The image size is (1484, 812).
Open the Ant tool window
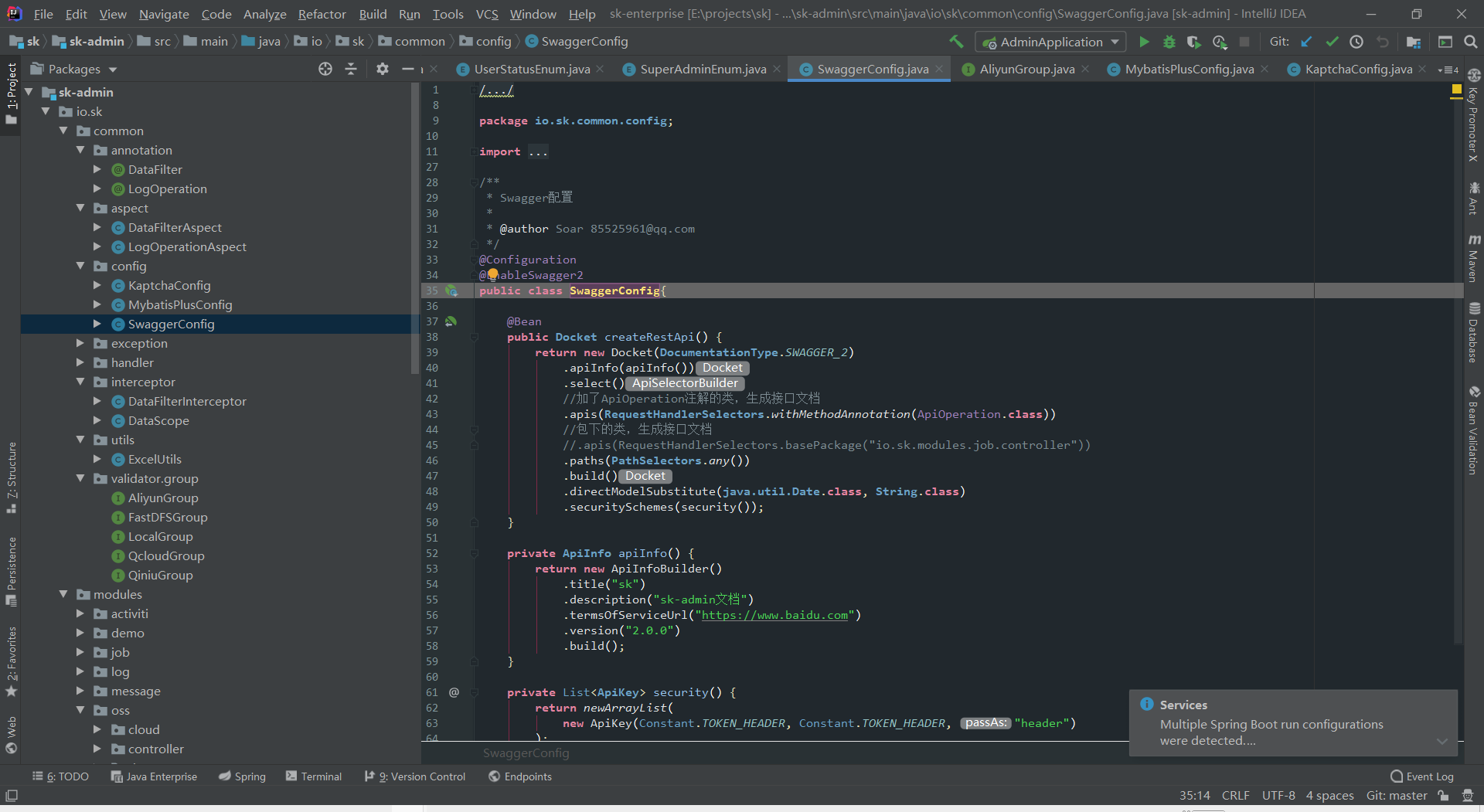(x=1474, y=198)
